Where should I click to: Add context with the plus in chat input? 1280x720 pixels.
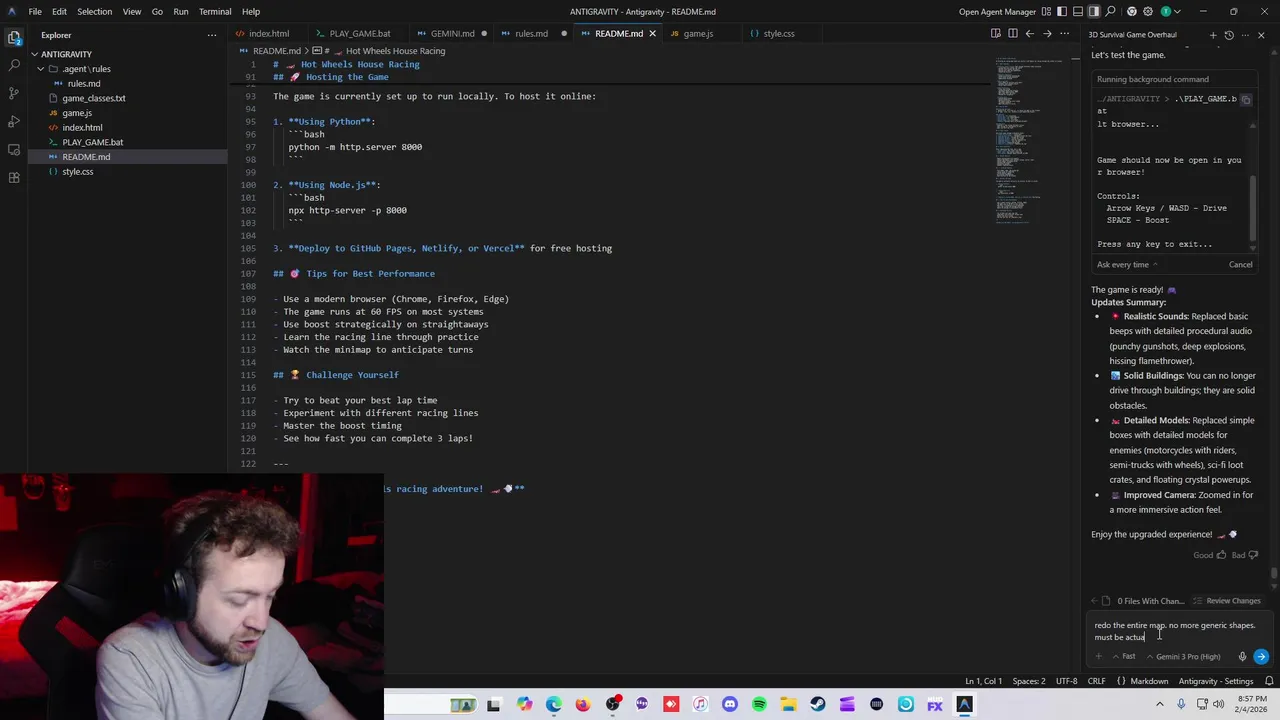click(1099, 657)
